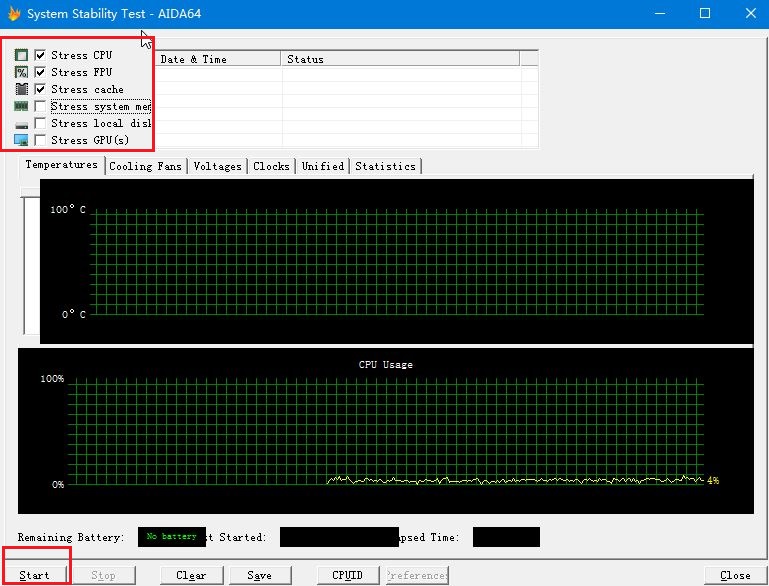This screenshot has height=586, width=769.
Task: Click the Stress CPU chip icon
Action: pyautogui.click(x=21, y=55)
